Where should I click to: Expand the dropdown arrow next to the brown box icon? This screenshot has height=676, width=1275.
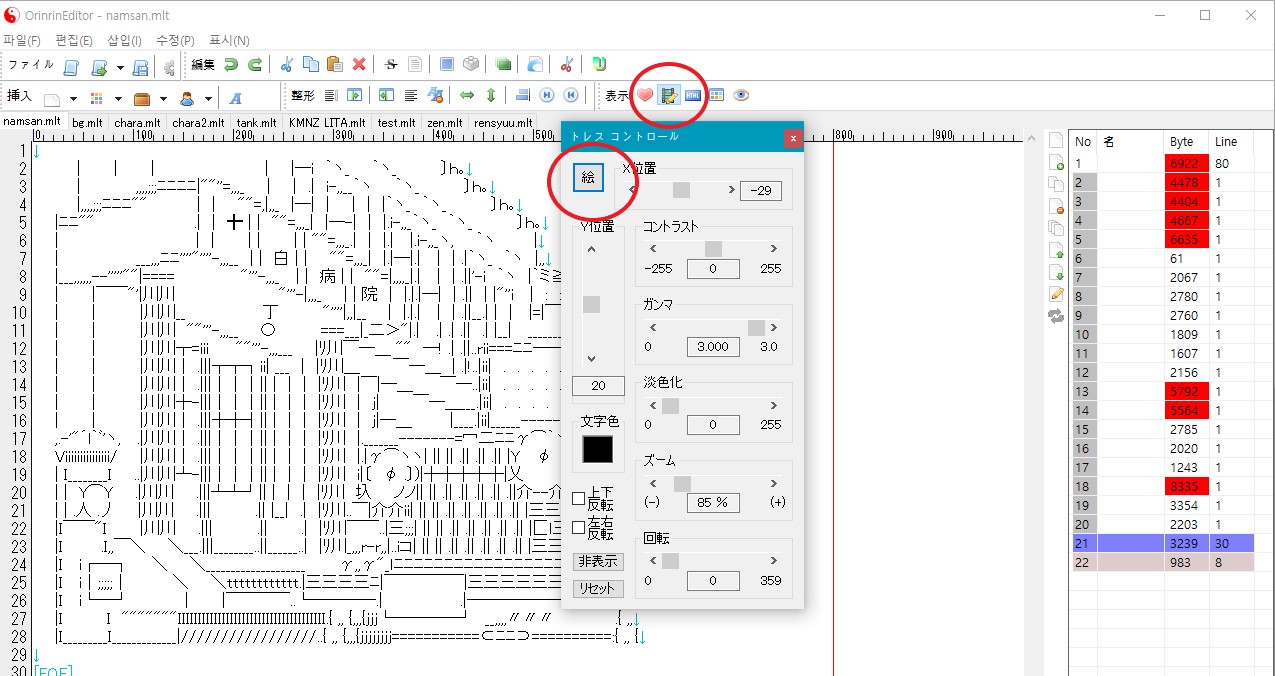point(162,99)
